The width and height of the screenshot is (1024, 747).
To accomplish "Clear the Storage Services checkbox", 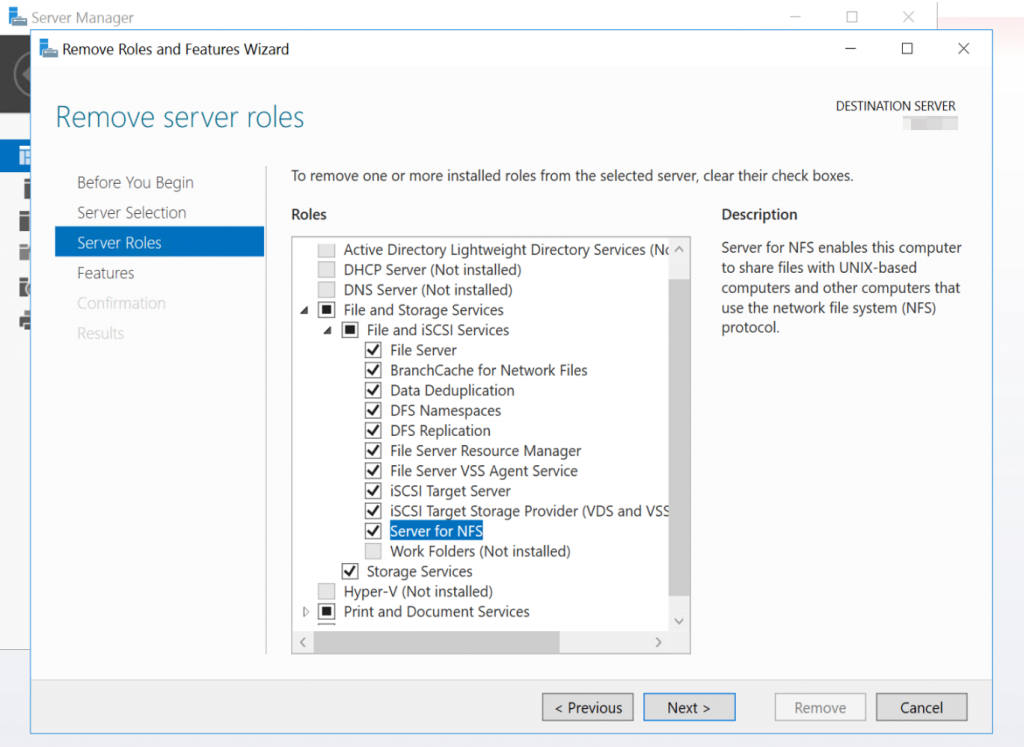I will point(350,571).
